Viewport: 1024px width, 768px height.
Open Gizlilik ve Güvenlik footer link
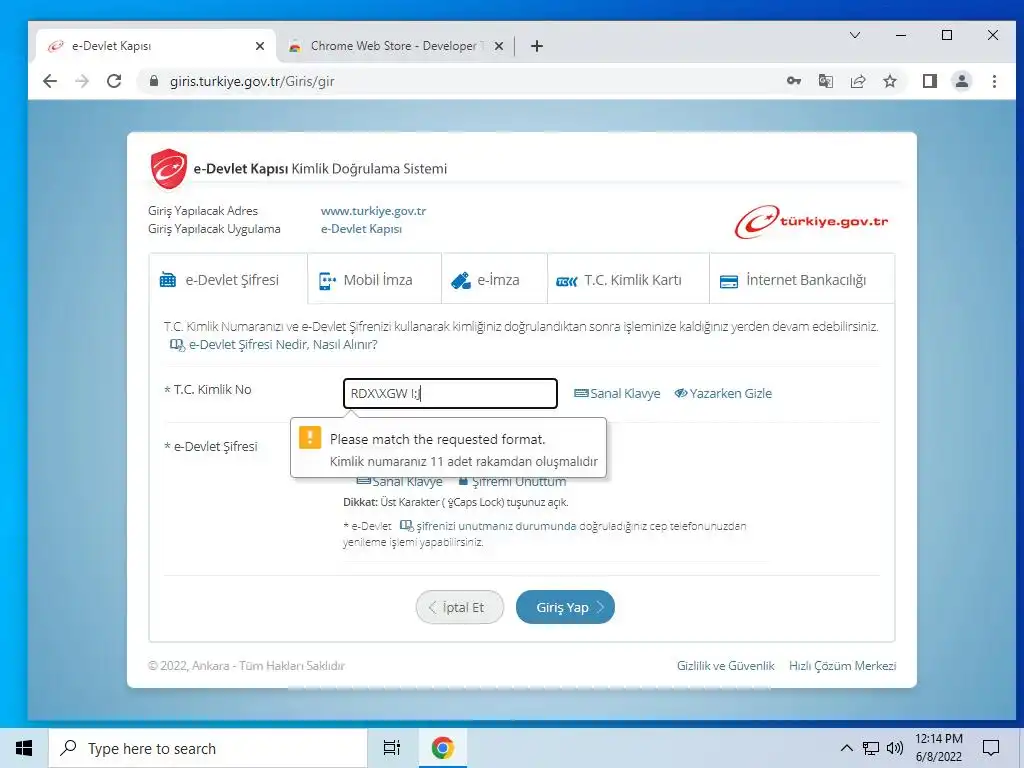(726, 665)
